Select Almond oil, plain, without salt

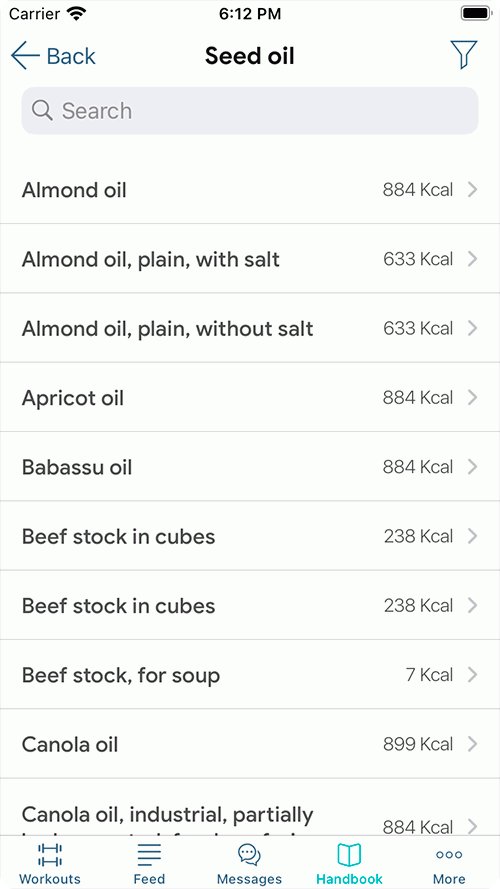point(250,328)
